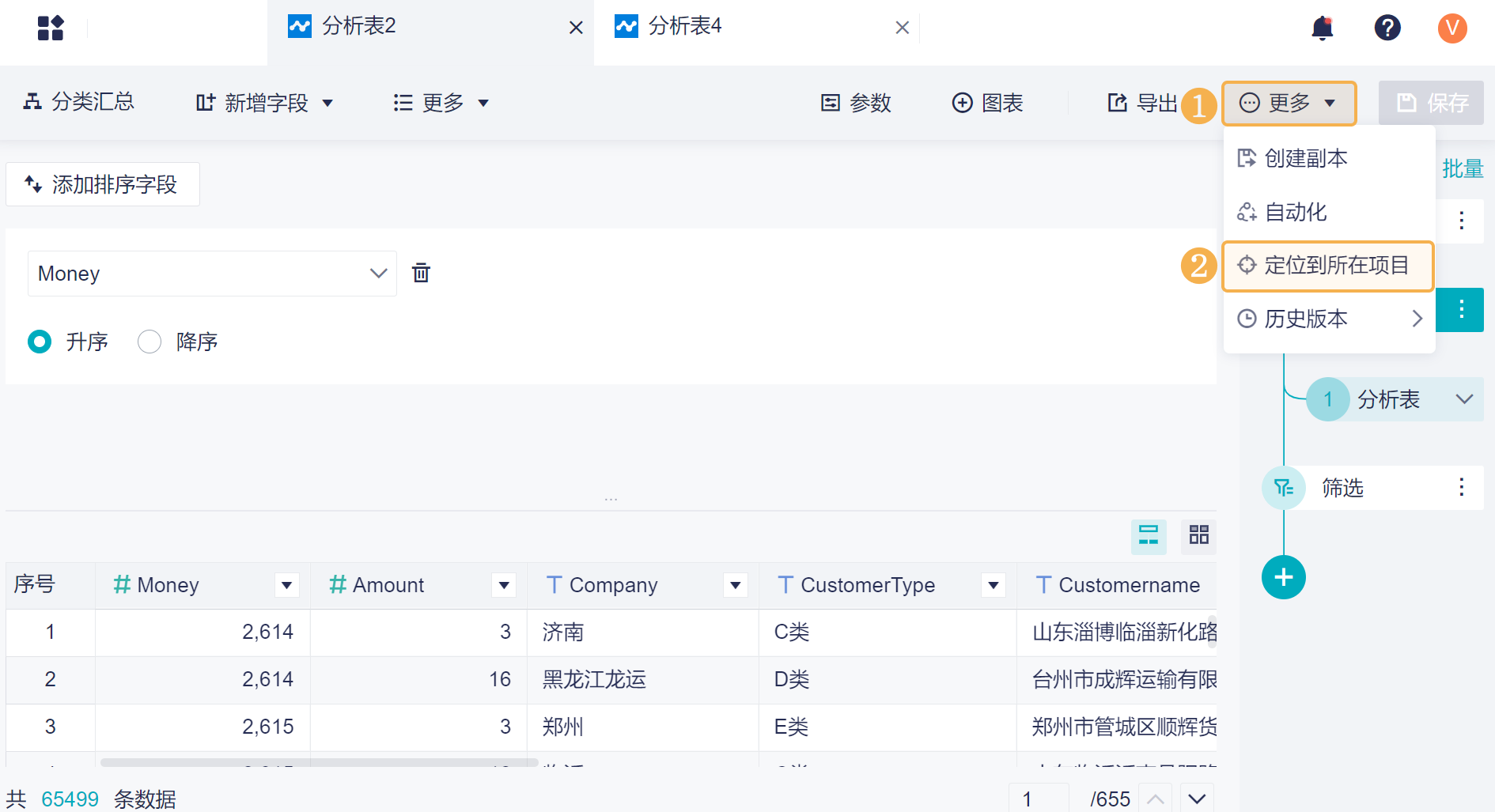Click the horizontal table scrollbar
Screen dimensions: 1495x812
coord(320,762)
